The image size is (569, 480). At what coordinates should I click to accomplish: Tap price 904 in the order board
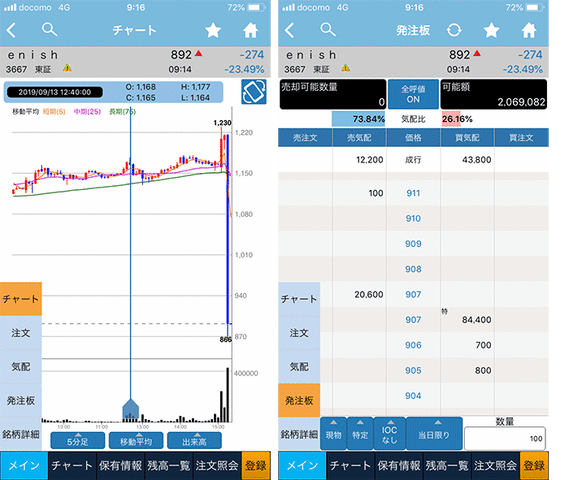pyautogui.click(x=413, y=396)
